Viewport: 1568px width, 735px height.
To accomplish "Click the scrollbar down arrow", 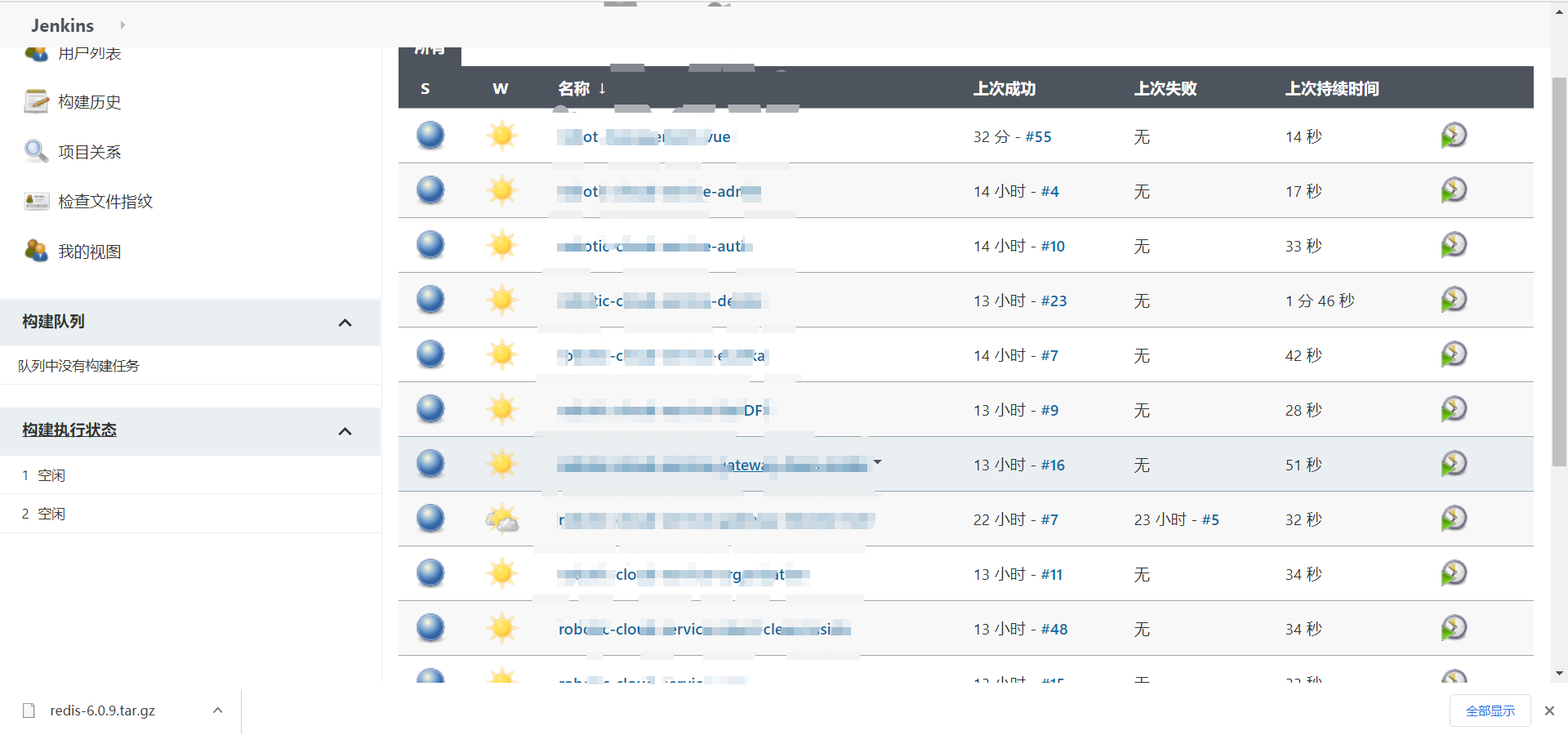I will [x=1560, y=674].
